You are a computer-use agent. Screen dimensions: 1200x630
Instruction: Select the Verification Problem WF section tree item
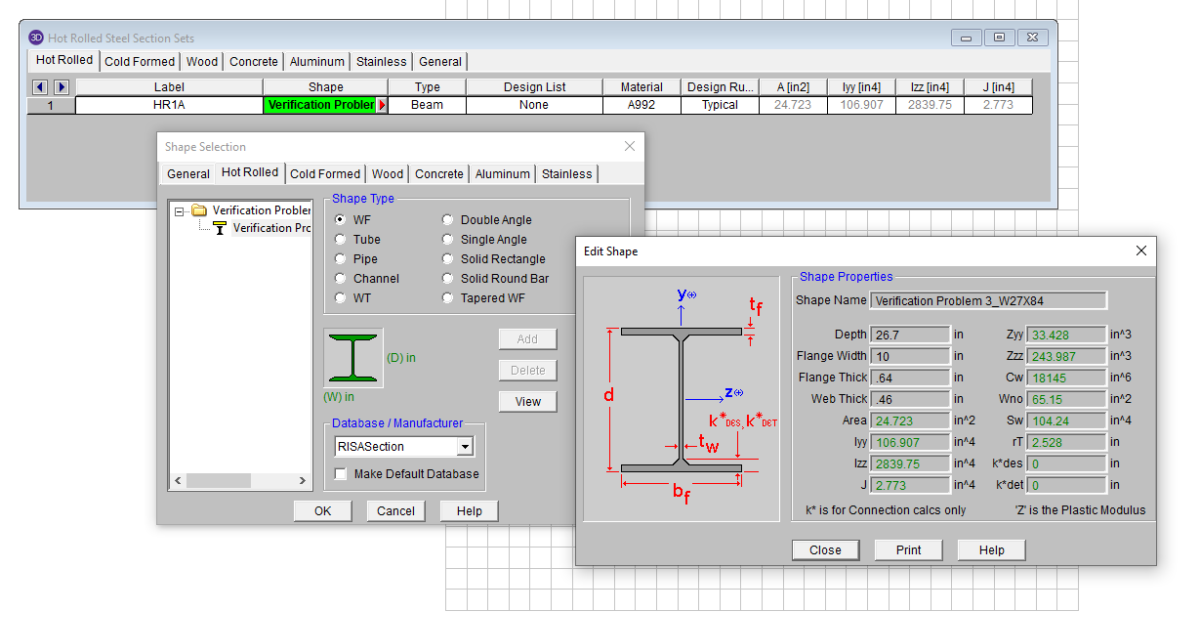(x=270, y=228)
